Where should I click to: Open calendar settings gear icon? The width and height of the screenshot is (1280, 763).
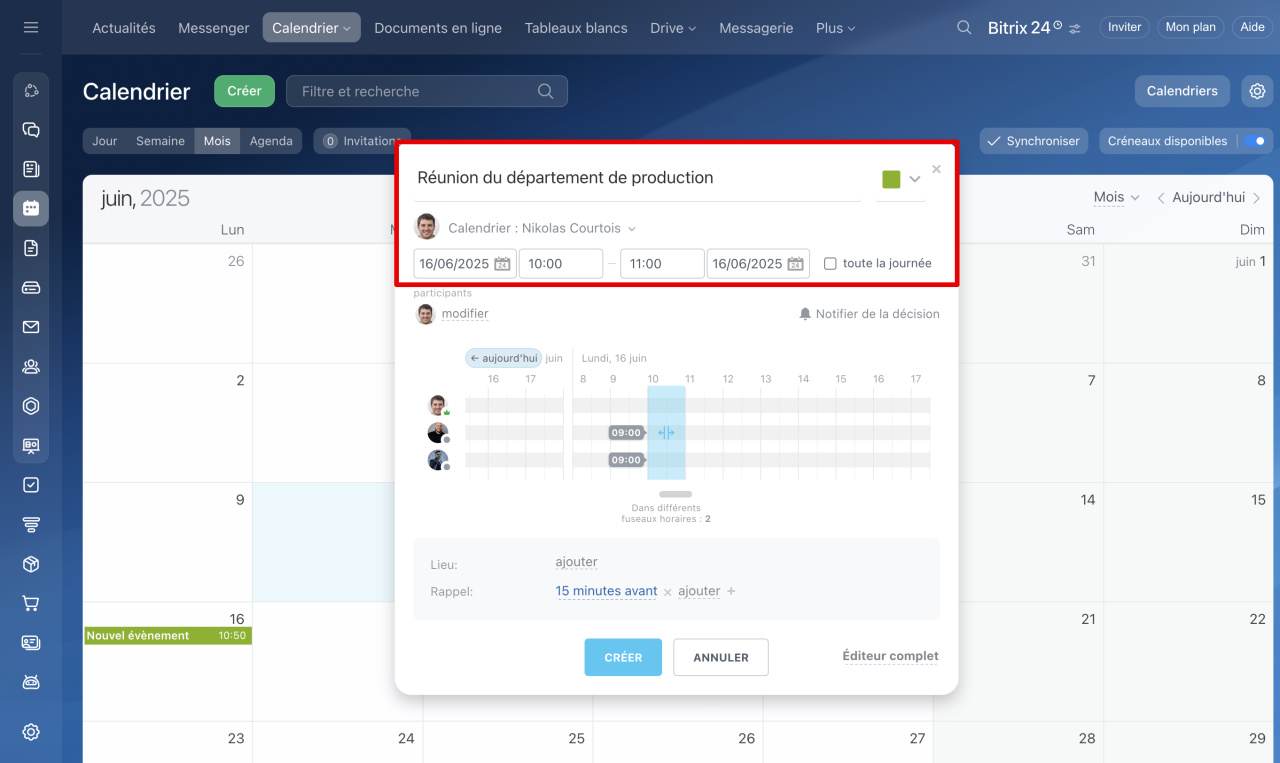(1257, 91)
